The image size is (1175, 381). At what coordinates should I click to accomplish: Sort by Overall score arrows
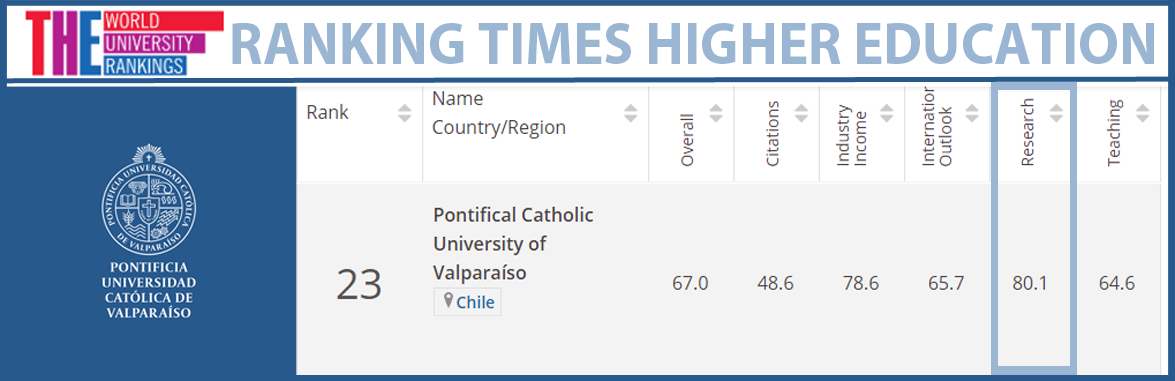(x=716, y=113)
